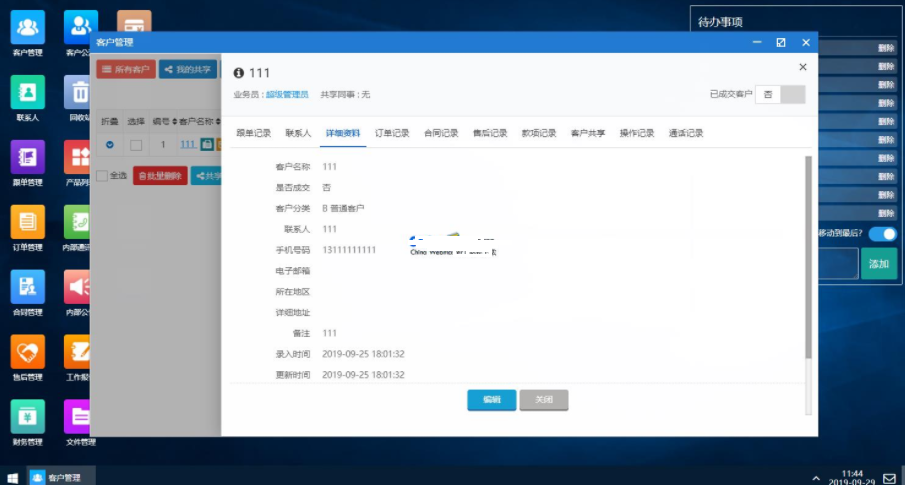This screenshot has height=485, width=905.
Task: Click the info icon beside title 111
Action: pyautogui.click(x=238, y=73)
